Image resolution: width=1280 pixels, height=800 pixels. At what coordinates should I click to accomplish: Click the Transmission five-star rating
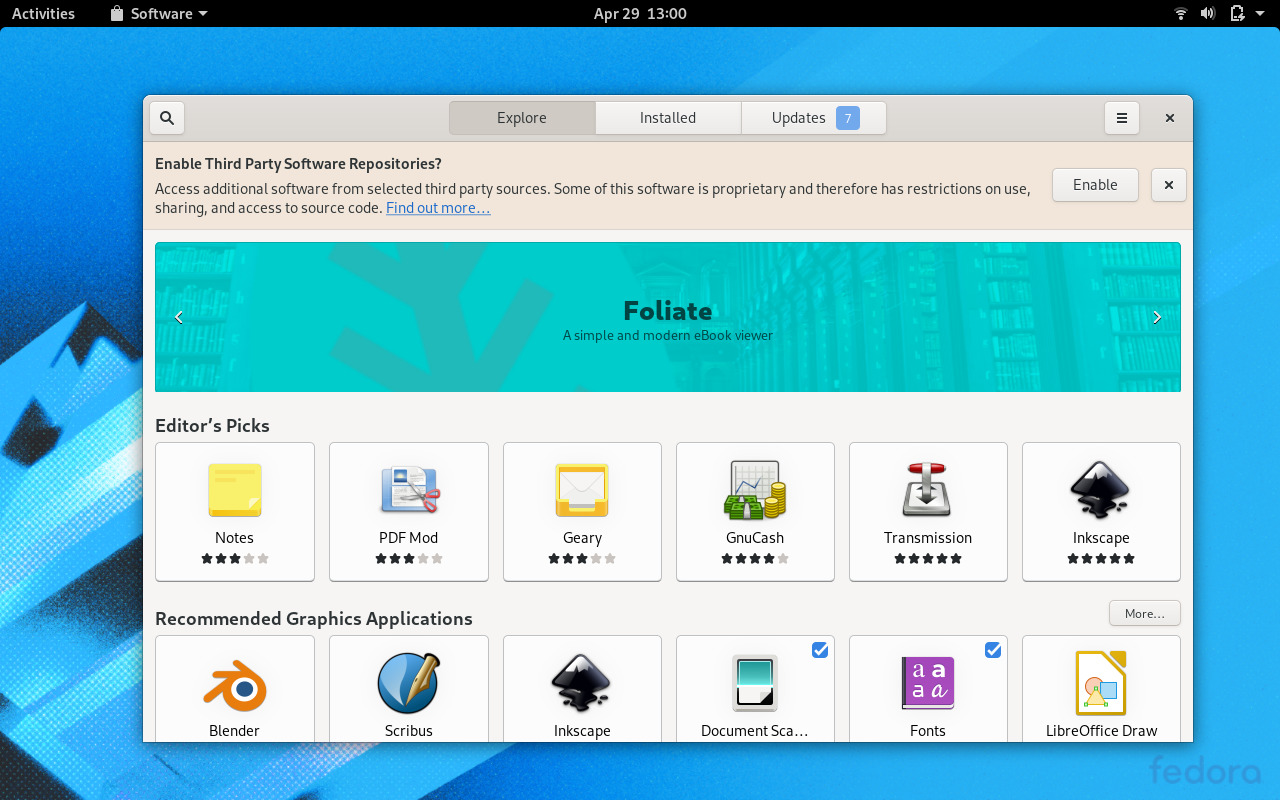click(x=928, y=559)
